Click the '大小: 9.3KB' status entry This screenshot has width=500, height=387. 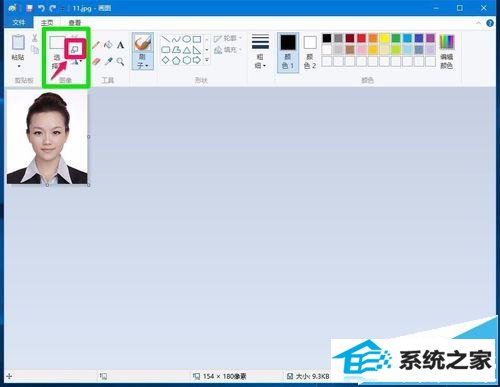coord(312,376)
